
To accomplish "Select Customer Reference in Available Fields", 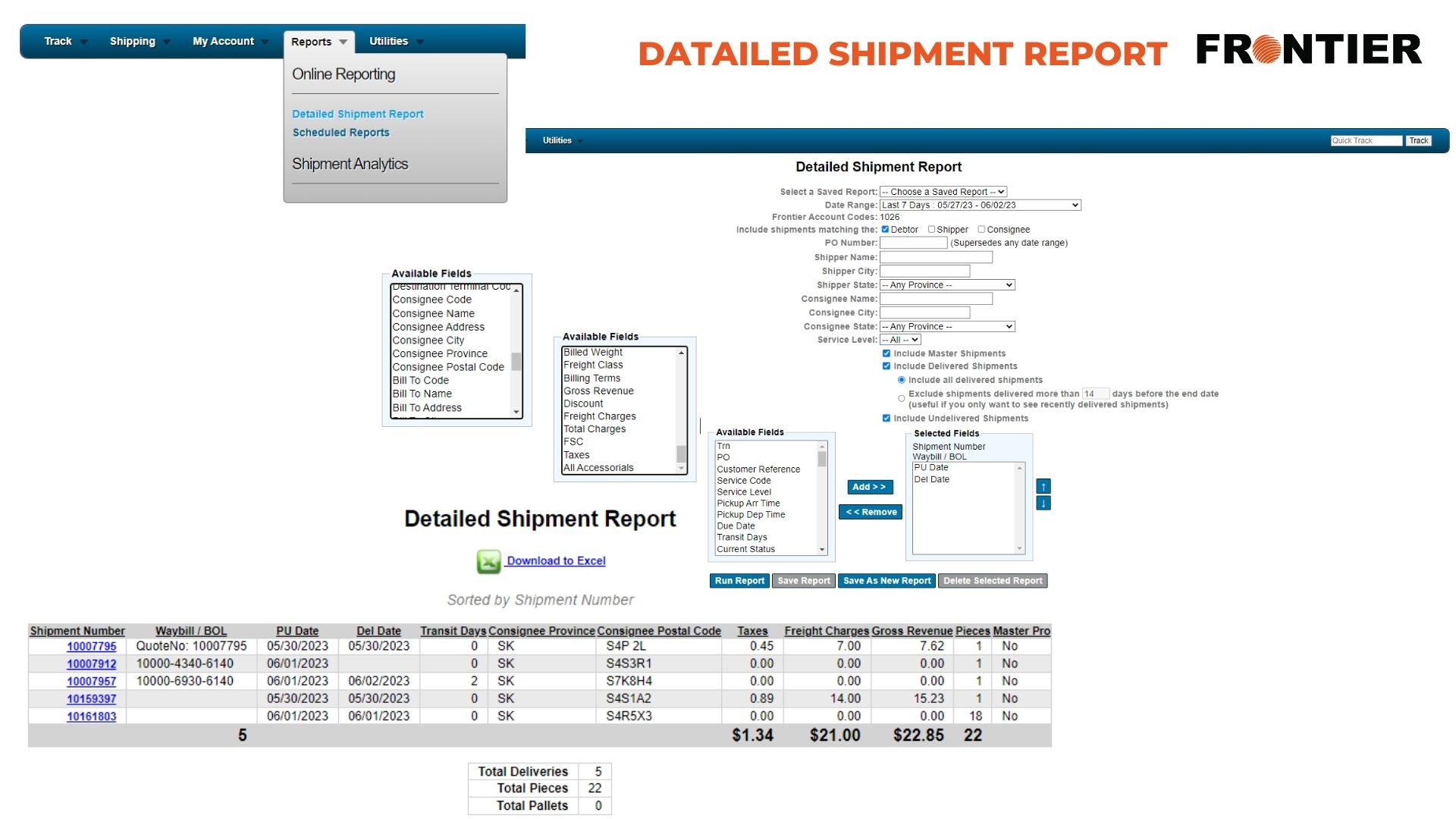I will click(x=758, y=469).
